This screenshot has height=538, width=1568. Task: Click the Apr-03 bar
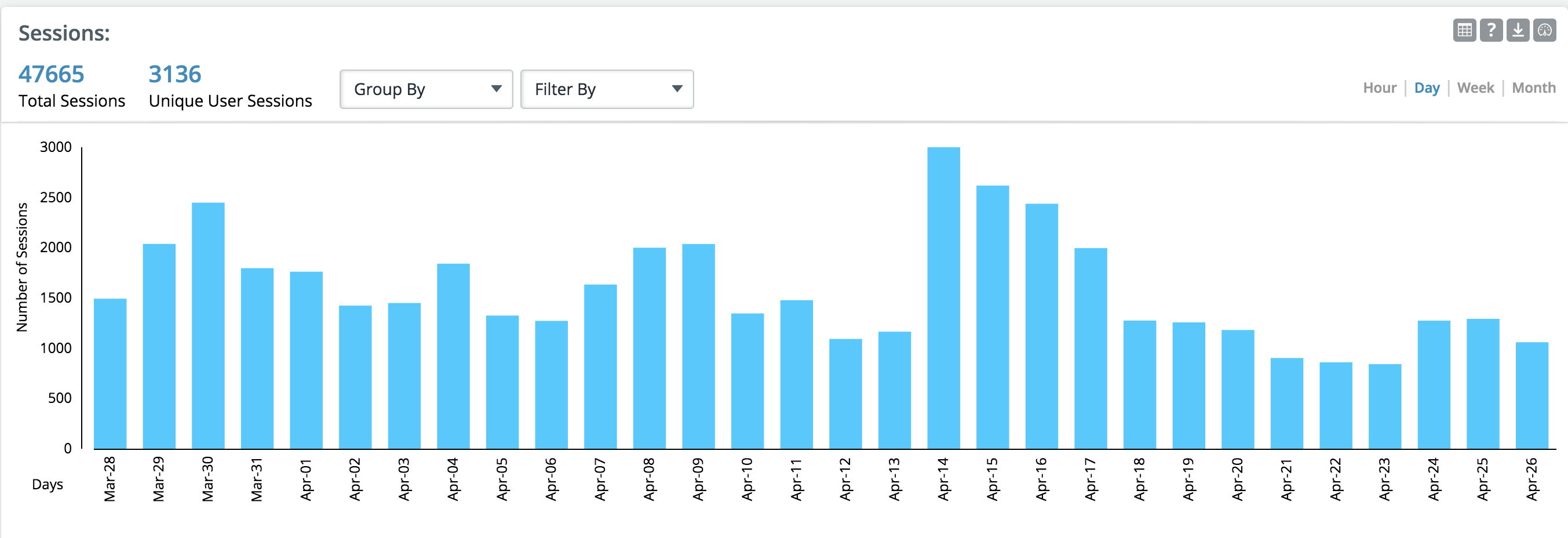404,376
